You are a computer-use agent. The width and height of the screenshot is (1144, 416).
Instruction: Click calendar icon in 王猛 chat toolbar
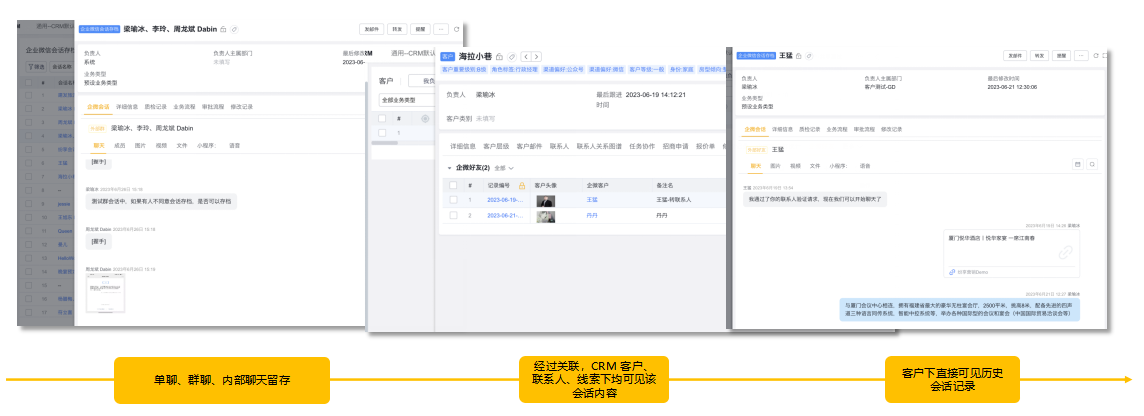tap(1076, 164)
